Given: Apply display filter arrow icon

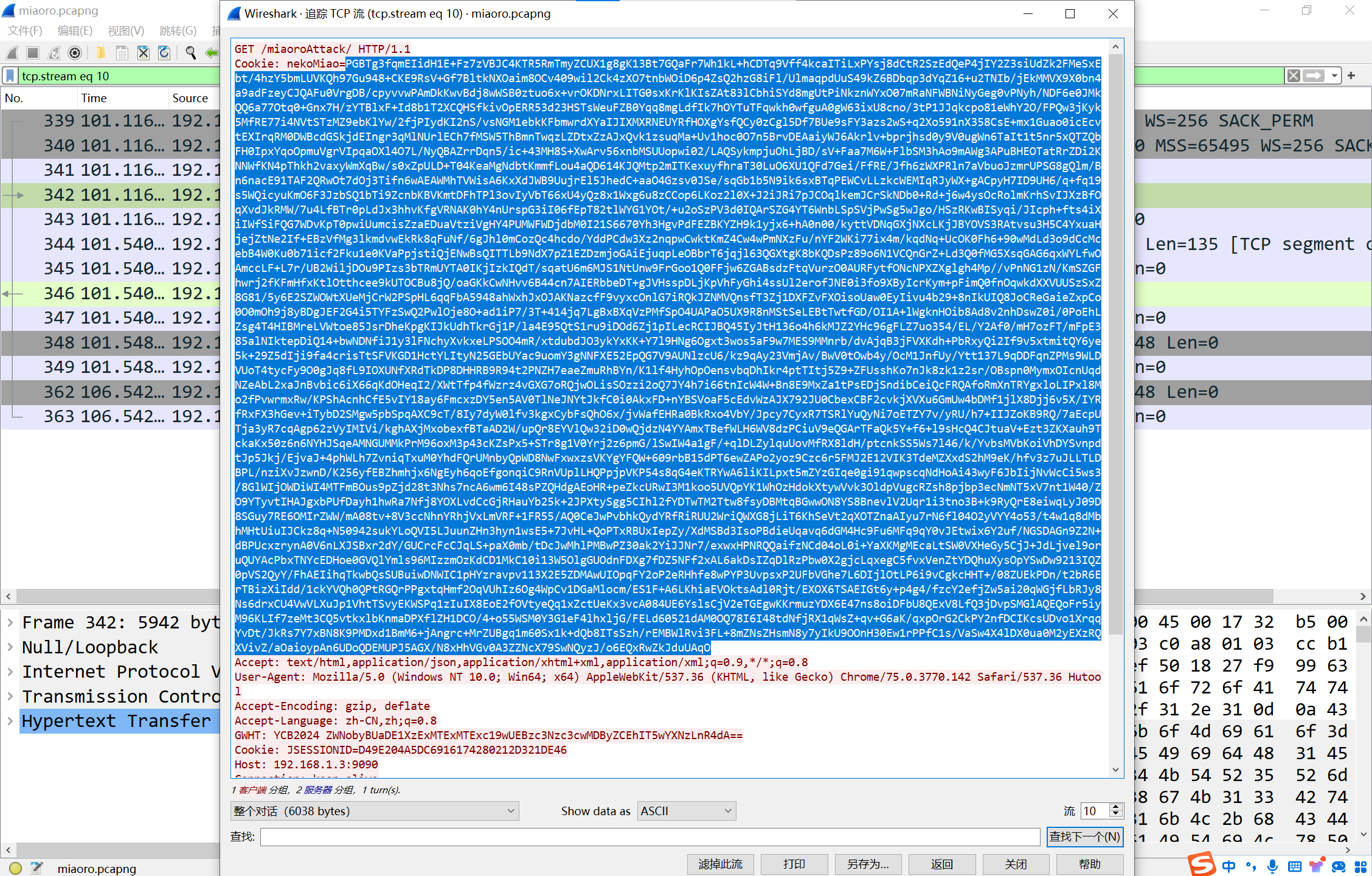Looking at the screenshot, I should [x=1314, y=76].
